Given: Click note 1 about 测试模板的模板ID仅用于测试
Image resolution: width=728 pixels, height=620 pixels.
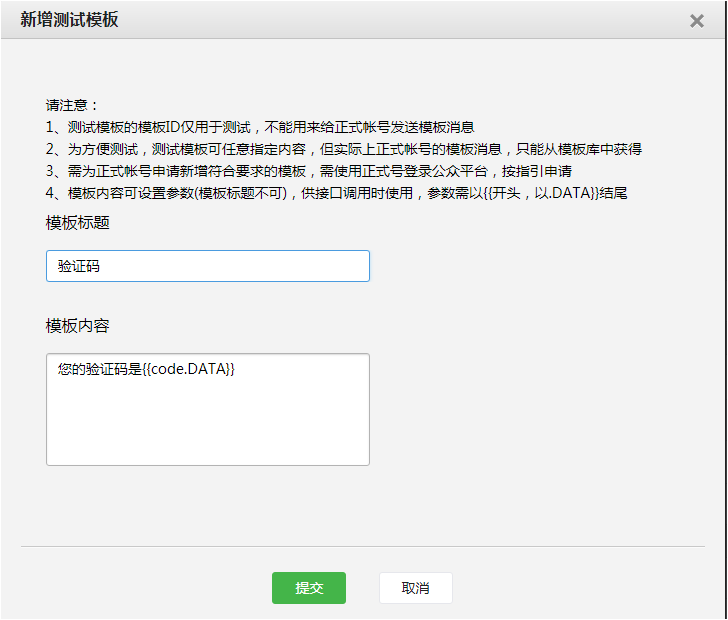Looking at the screenshot, I should (x=260, y=127).
